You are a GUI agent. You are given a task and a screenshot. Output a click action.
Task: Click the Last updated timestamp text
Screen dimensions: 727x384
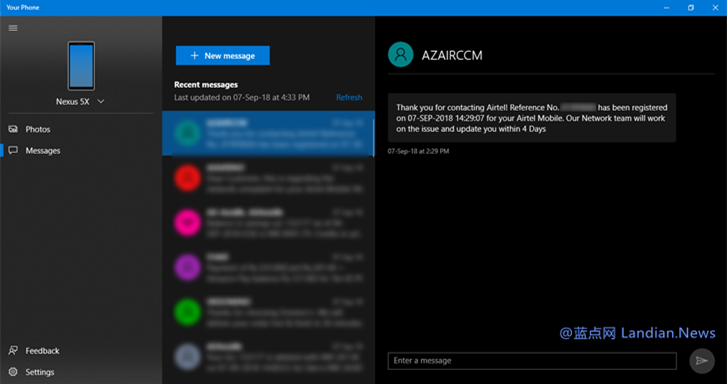point(242,97)
